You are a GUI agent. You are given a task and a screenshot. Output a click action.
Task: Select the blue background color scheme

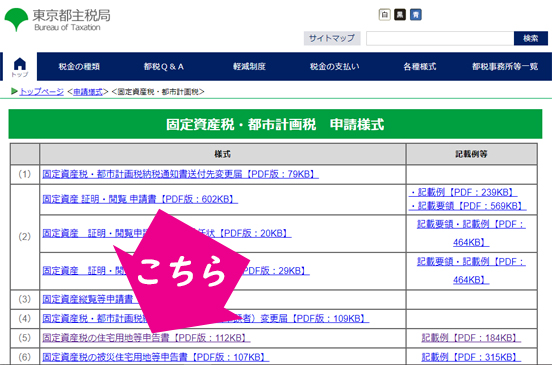416,15
